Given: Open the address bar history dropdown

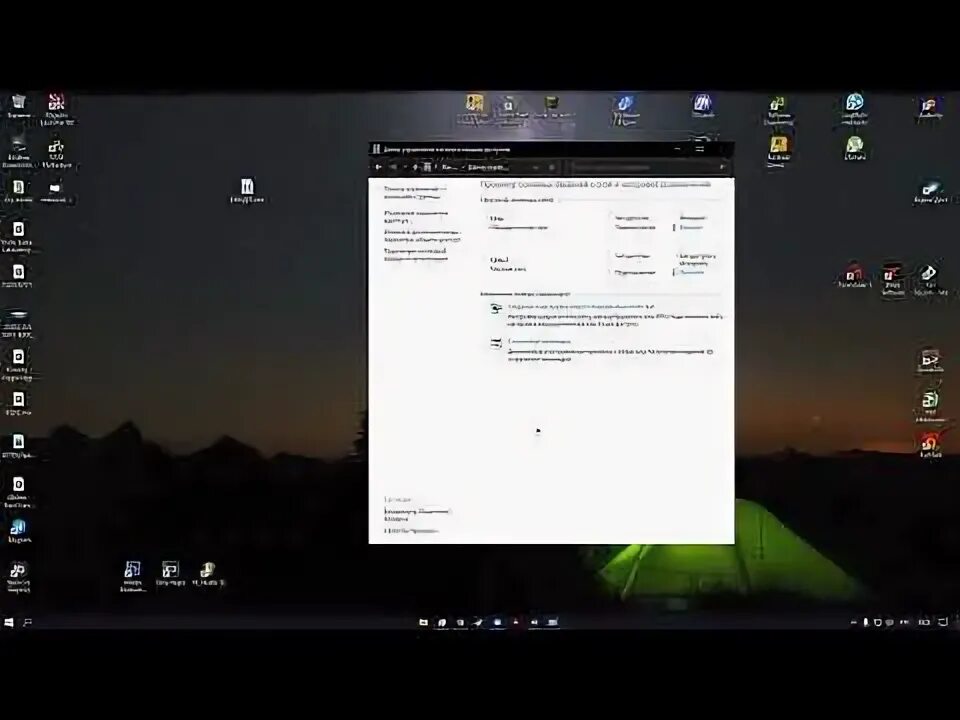Looking at the screenshot, I should pyautogui.click(x=536, y=167).
